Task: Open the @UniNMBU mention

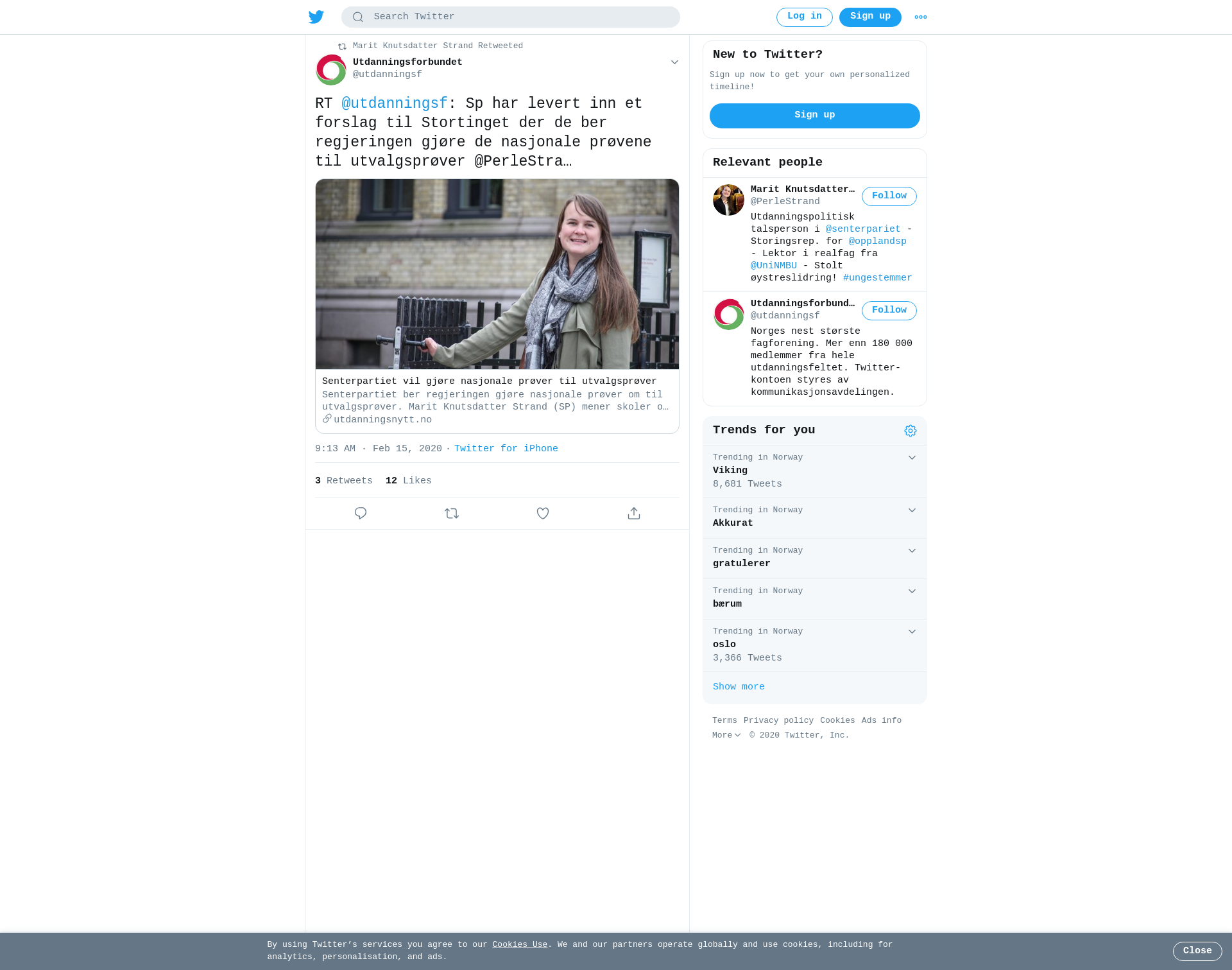Action: click(x=774, y=266)
